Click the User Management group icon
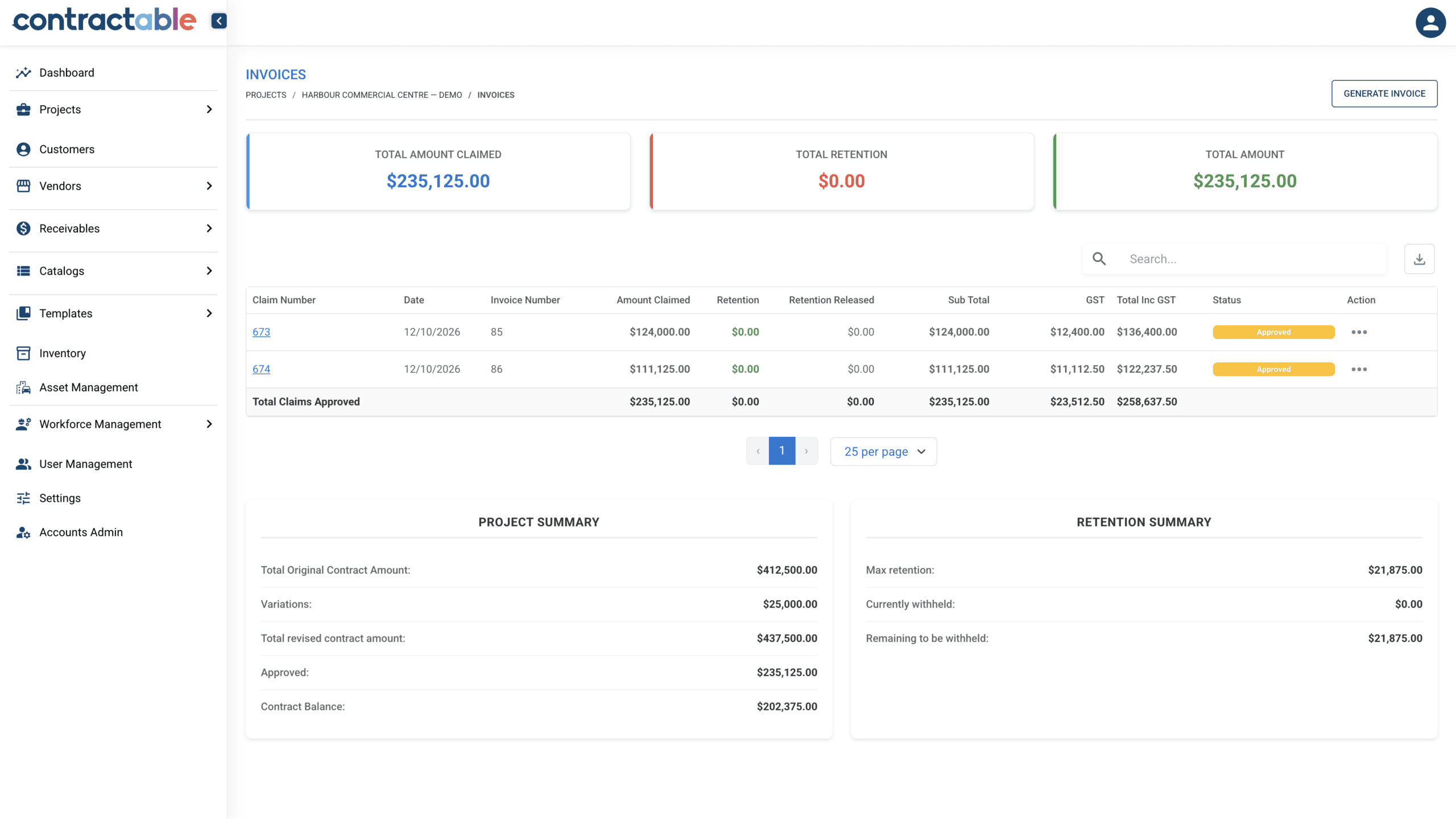 click(23, 464)
